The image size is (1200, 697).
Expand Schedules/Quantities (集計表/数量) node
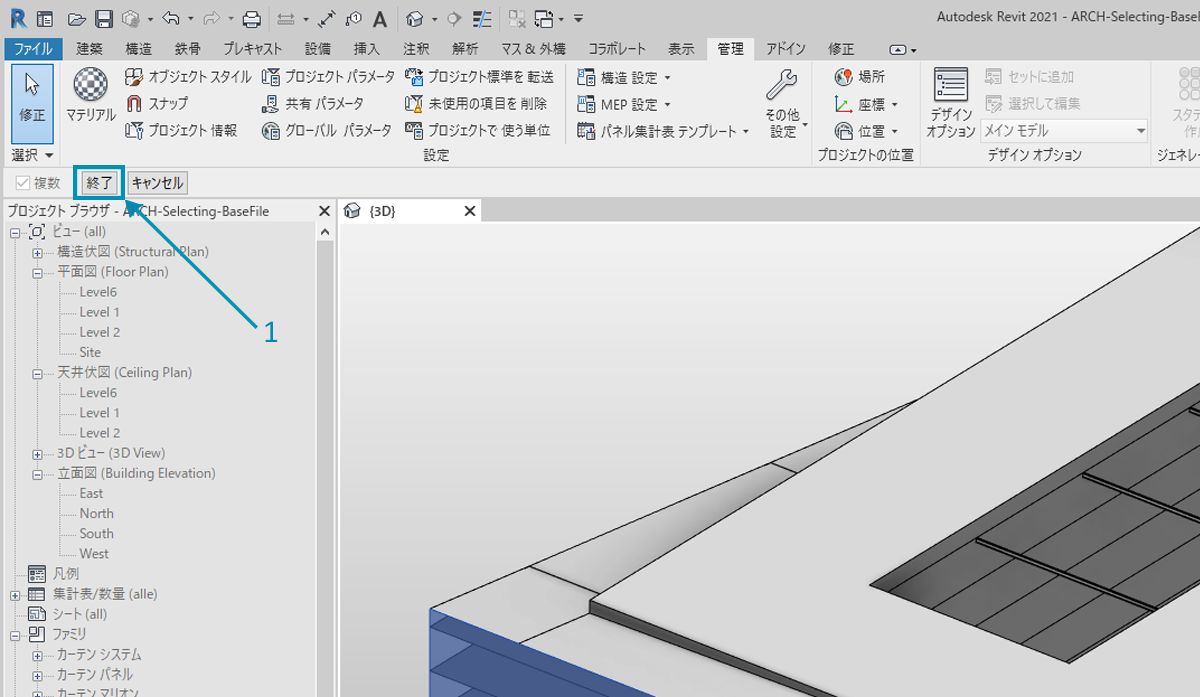coord(15,594)
